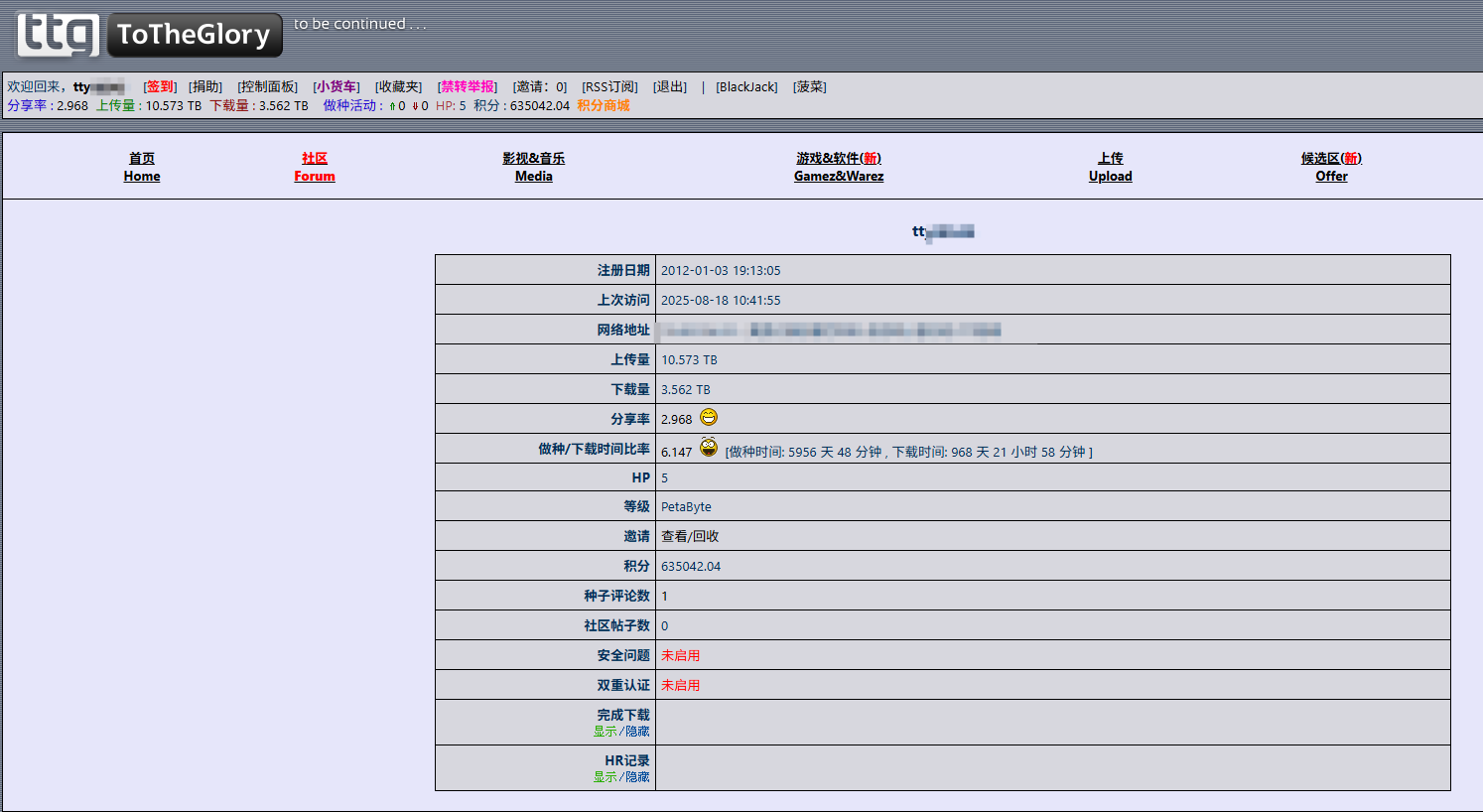Viewport: 1483px width, 812px height.
Task: Click 隐藏 under 完成下载
Action: click(x=637, y=732)
